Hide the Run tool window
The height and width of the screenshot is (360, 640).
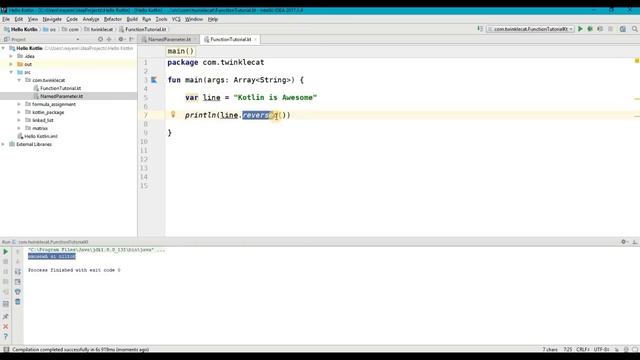pyautogui.click(x=635, y=242)
